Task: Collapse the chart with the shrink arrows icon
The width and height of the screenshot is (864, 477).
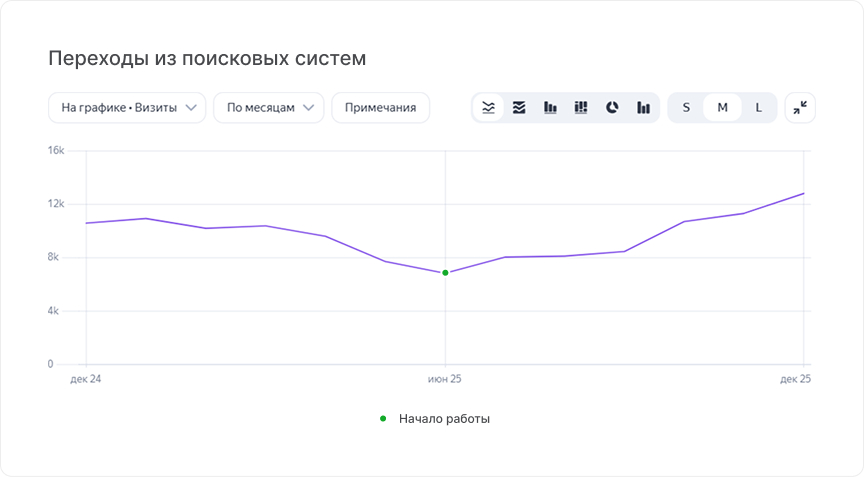Action: tap(800, 107)
